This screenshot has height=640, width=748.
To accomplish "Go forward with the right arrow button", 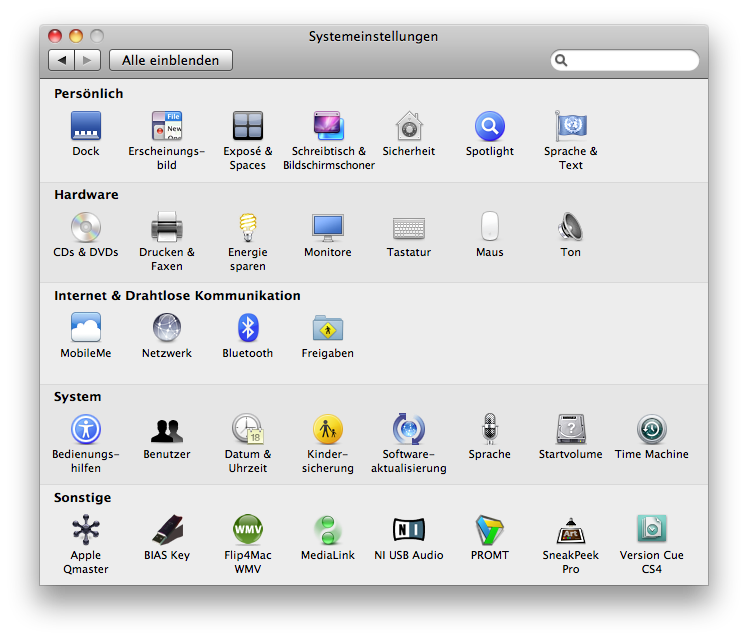I will [87, 60].
